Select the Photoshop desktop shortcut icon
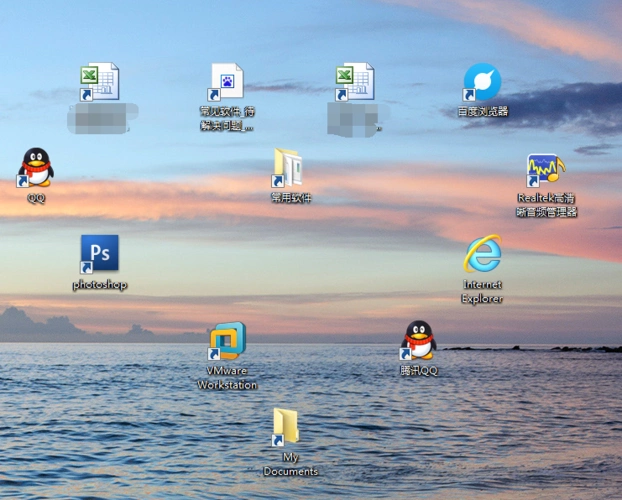Screen dimensions: 622x500 [x=99, y=254]
